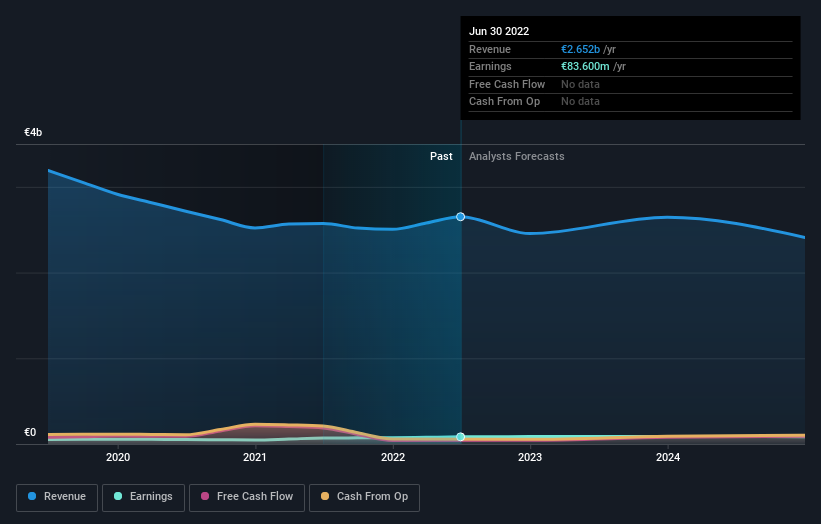
Task: Click the €4b y-axis label
Action: coord(33,132)
